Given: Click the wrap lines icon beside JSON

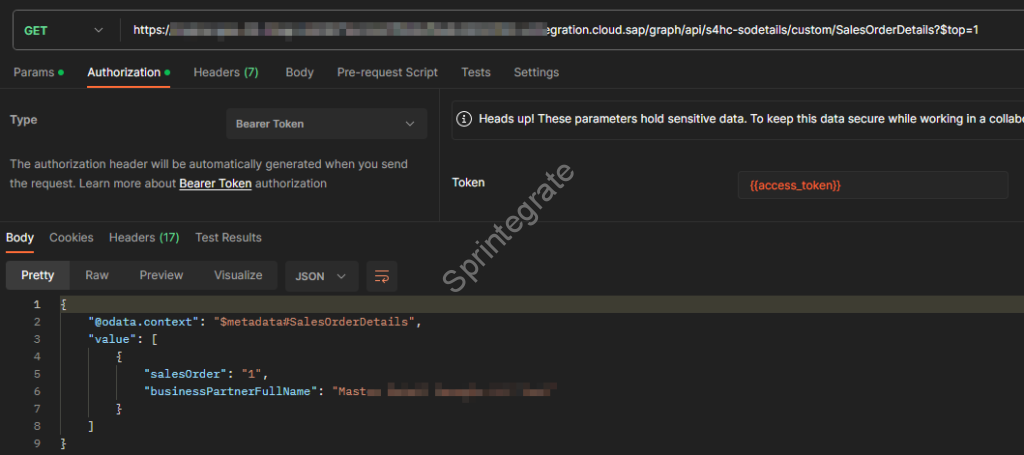Looking at the screenshot, I should [381, 276].
